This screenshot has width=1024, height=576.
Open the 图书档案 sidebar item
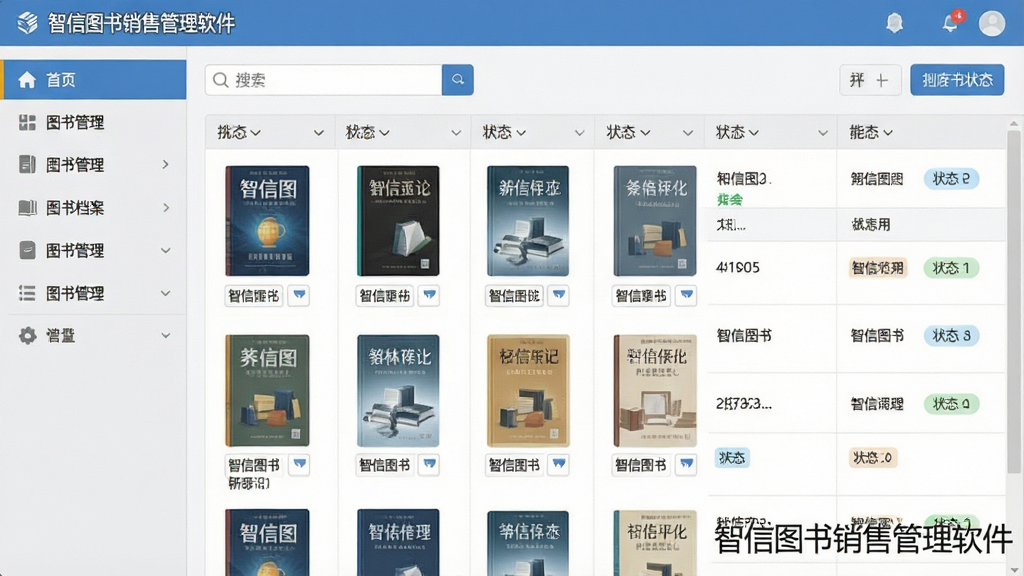point(94,208)
